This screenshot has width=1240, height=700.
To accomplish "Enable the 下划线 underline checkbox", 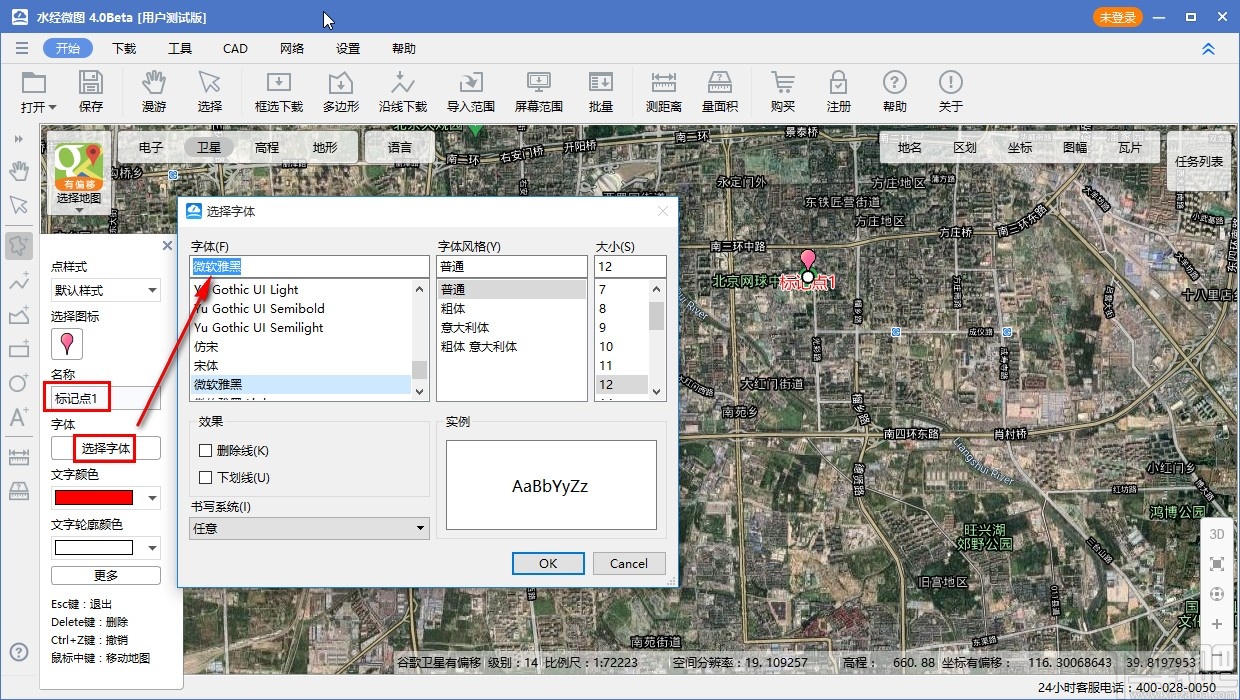I will tap(206, 478).
